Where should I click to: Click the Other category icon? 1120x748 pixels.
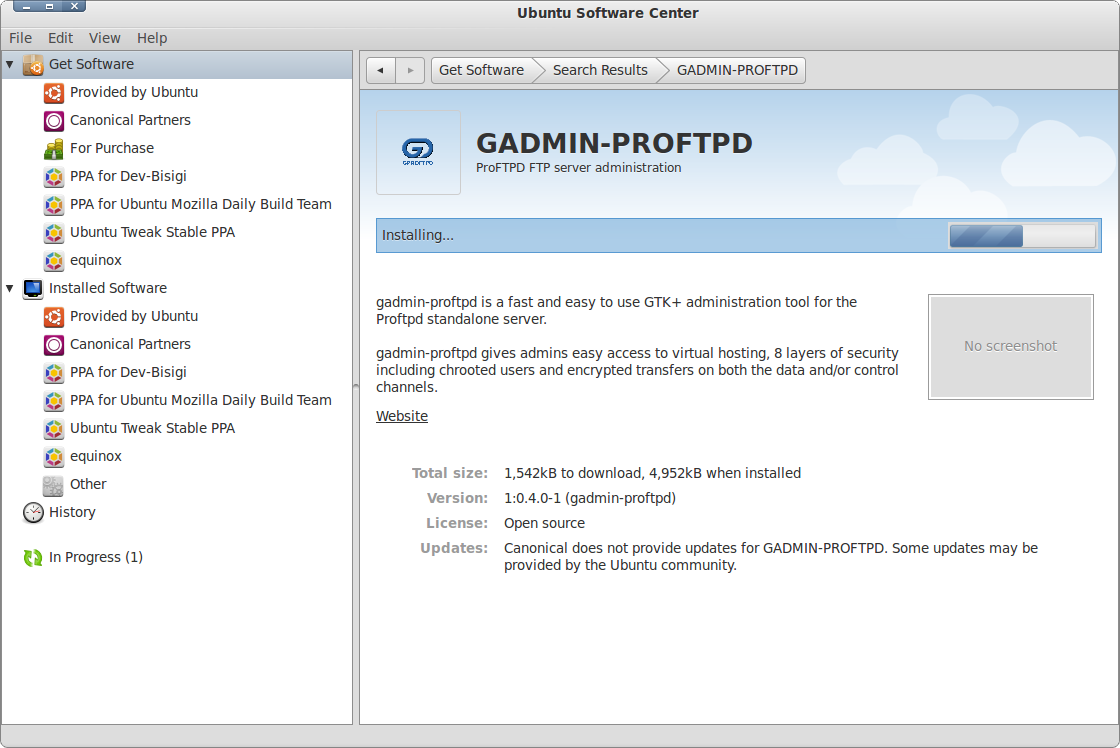53,485
